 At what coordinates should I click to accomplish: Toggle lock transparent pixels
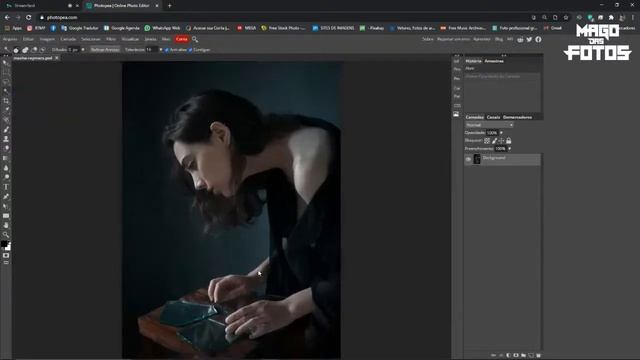[x=487, y=140]
